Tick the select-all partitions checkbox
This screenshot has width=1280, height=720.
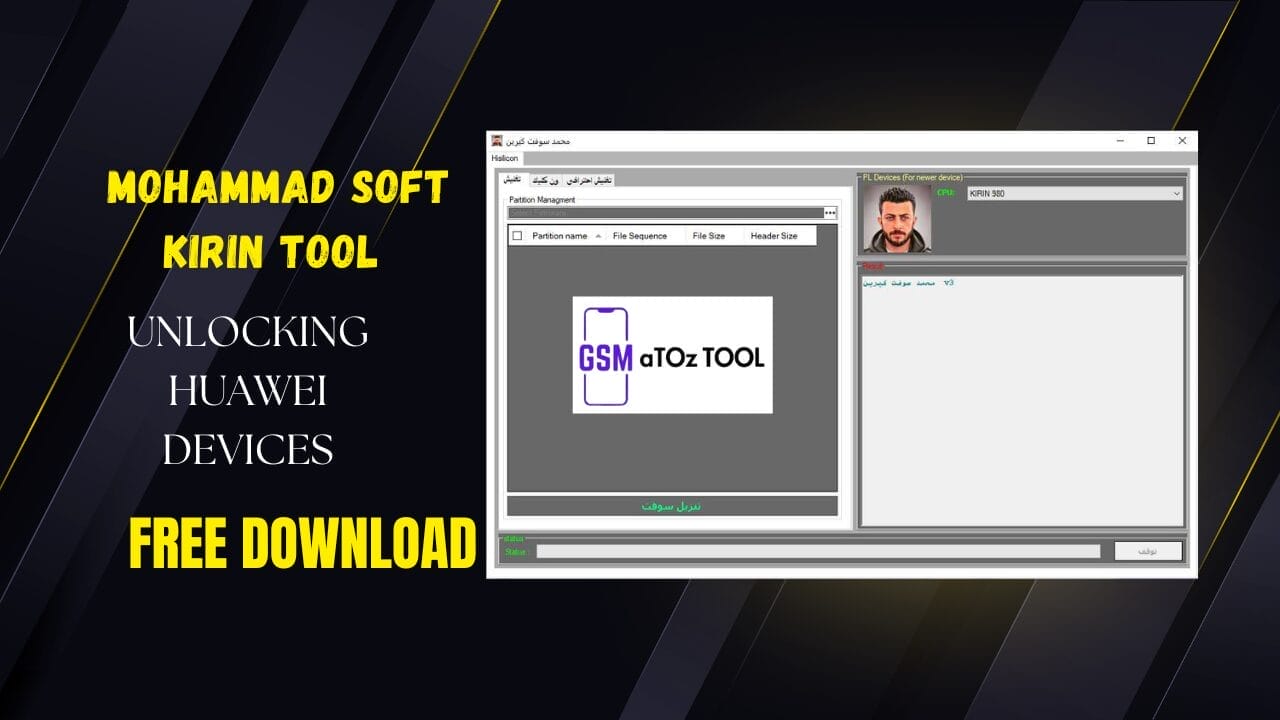tap(517, 236)
